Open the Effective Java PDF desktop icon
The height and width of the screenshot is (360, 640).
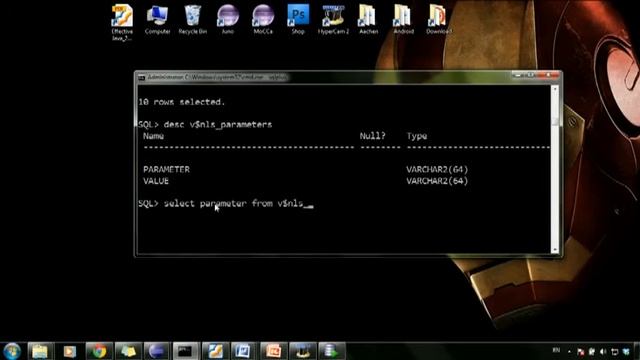pos(122,22)
